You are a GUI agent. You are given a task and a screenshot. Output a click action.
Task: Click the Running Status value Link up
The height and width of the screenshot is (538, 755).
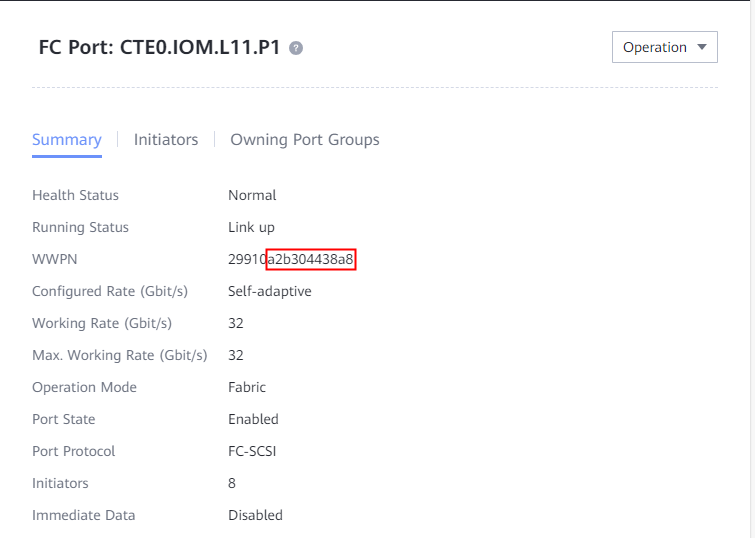tap(251, 227)
